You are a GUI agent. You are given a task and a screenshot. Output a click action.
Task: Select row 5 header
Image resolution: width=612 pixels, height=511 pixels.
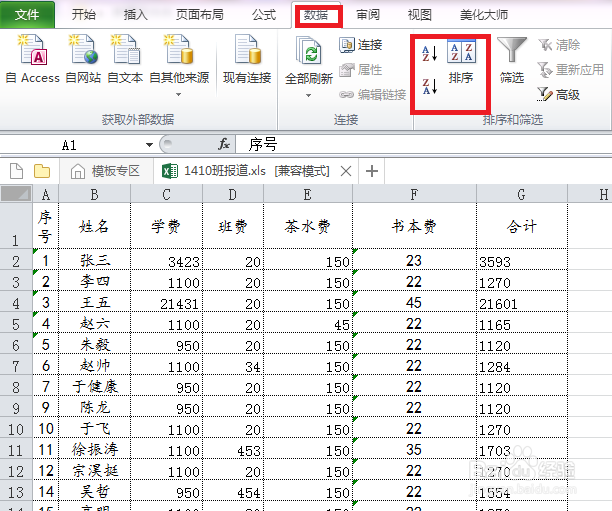coord(16,324)
